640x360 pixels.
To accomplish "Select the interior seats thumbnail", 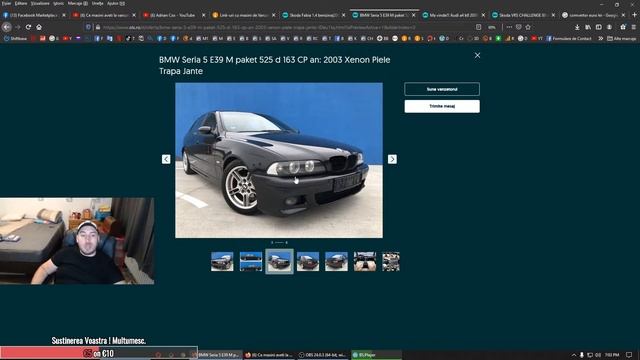I will click(x=365, y=262).
